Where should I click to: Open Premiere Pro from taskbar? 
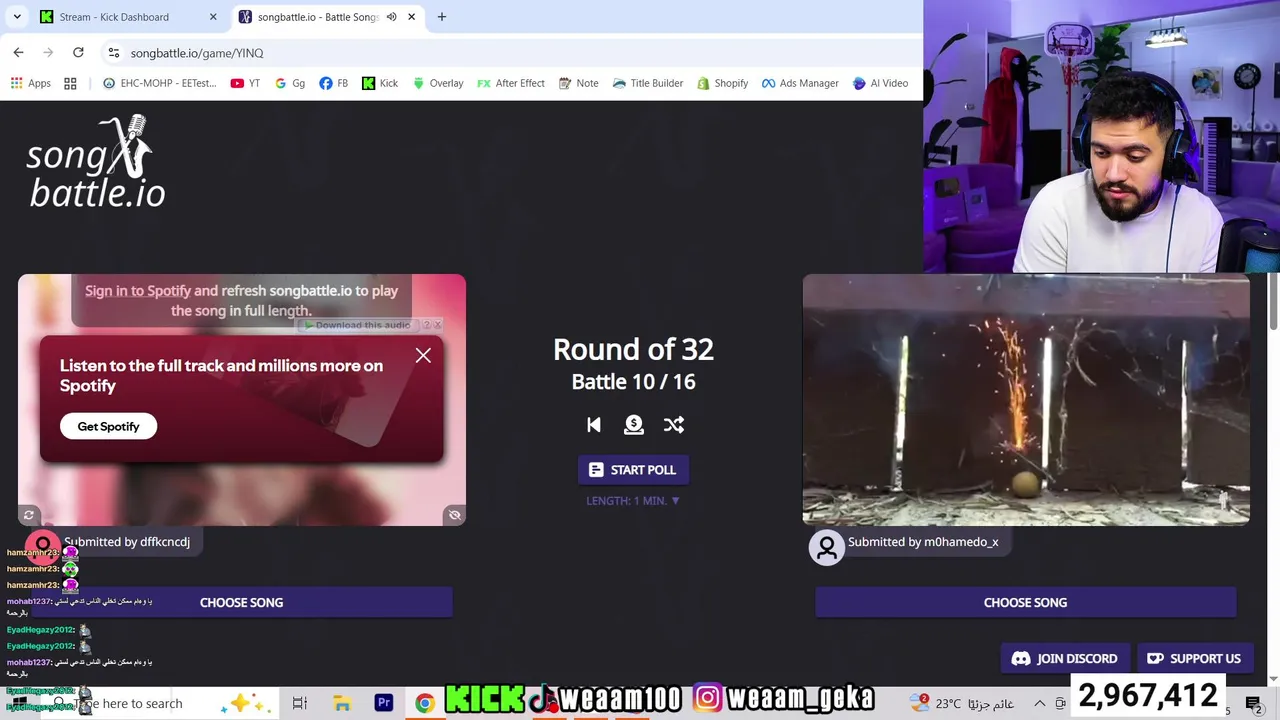[384, 703]
